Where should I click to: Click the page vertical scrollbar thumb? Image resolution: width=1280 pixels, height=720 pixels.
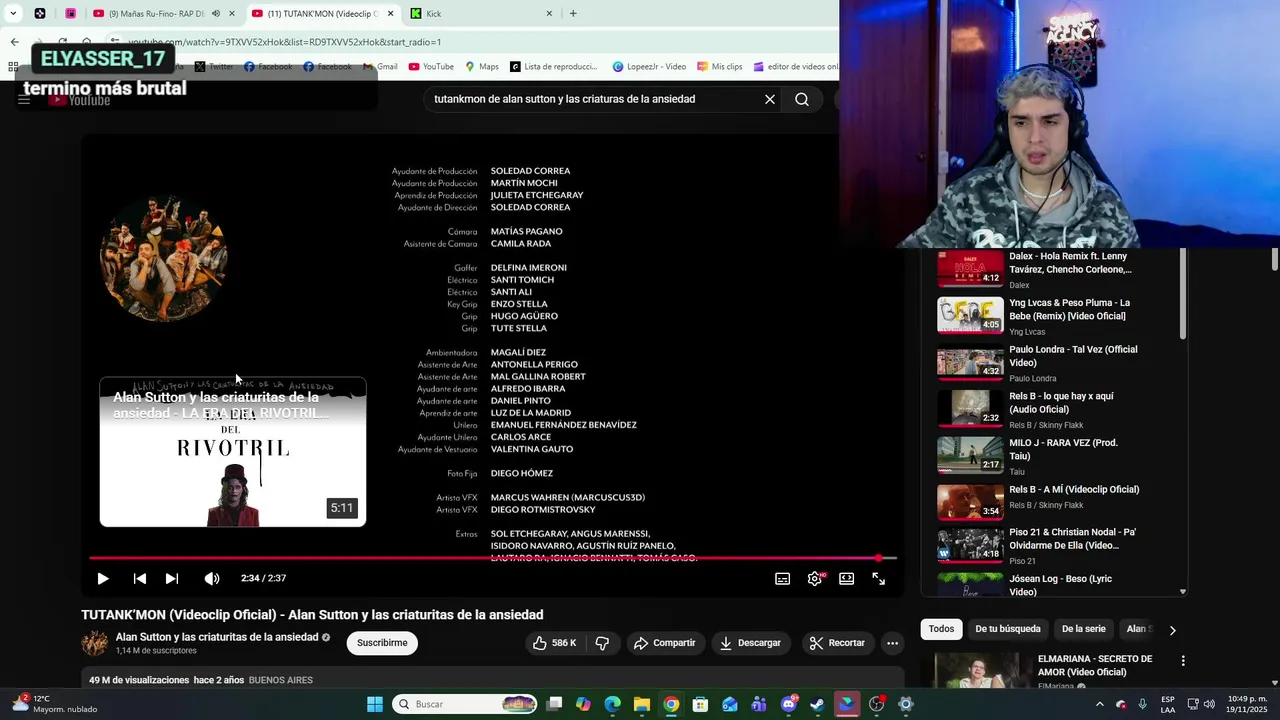(1275, 259)
